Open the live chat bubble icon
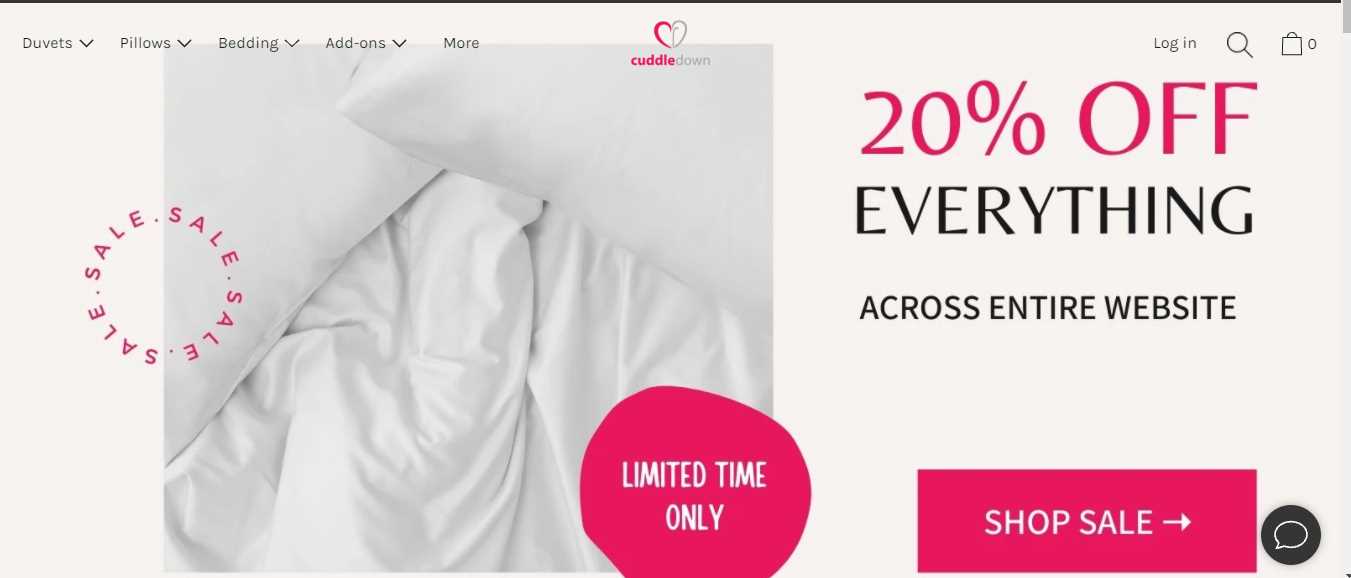The width and height of the screenshot is (1351, 578). pyautogui.click(x=1291, y=535)
